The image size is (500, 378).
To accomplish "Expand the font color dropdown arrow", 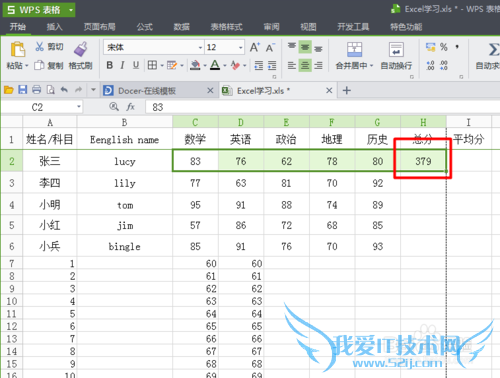I will coord(225,65).
